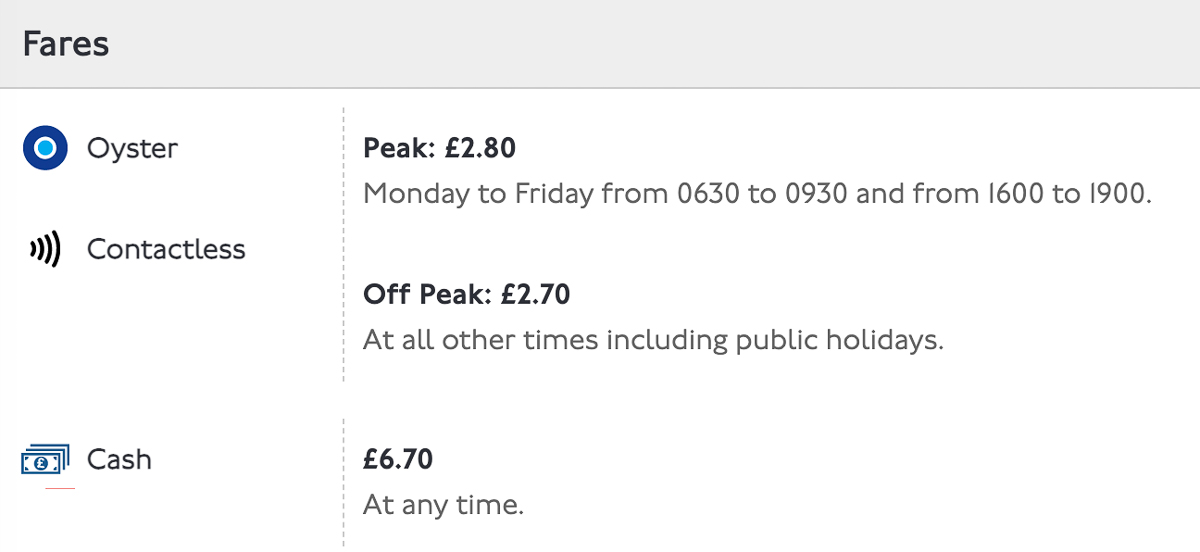This screenshot has width=1200, height=552.
Task: Click the grey Fares title bar background
Action: [x=600, y=44]
